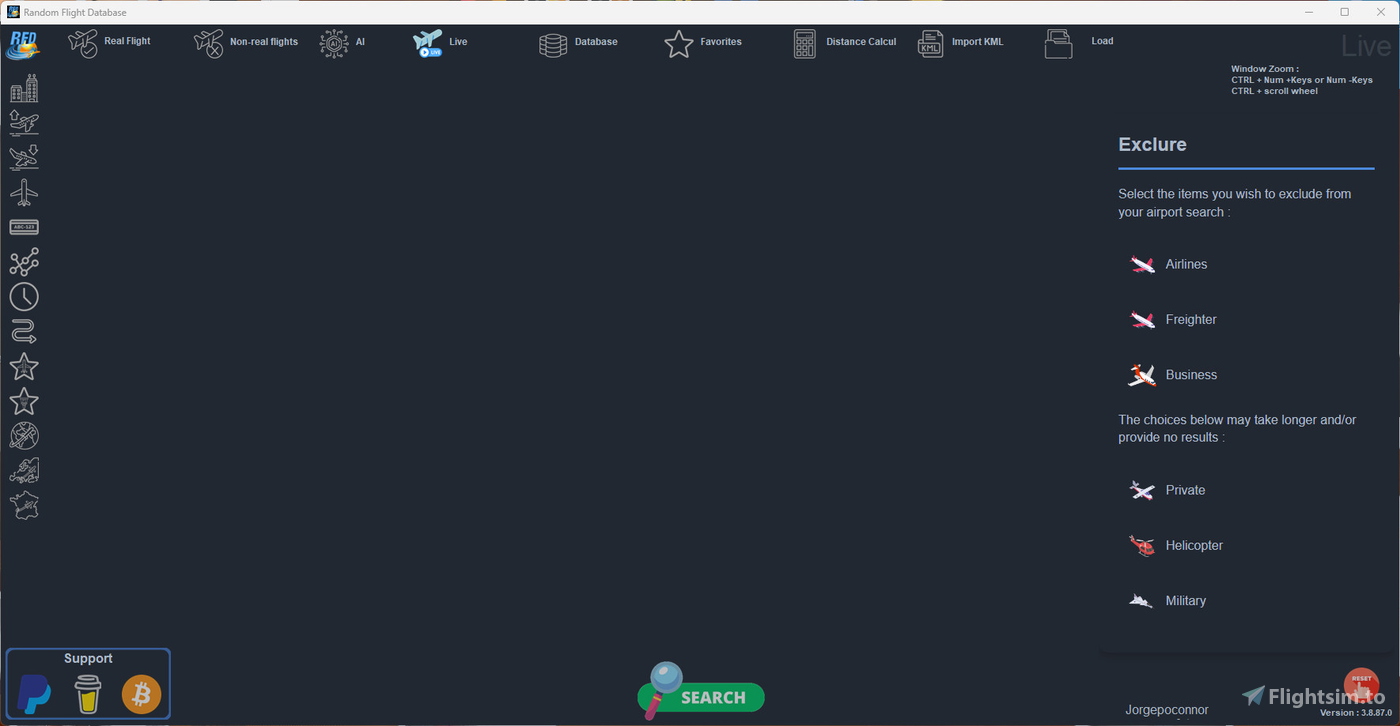Screen dimensions: 1400x726
Task: Open the Import KML option
Action: [x=961, y=43]
